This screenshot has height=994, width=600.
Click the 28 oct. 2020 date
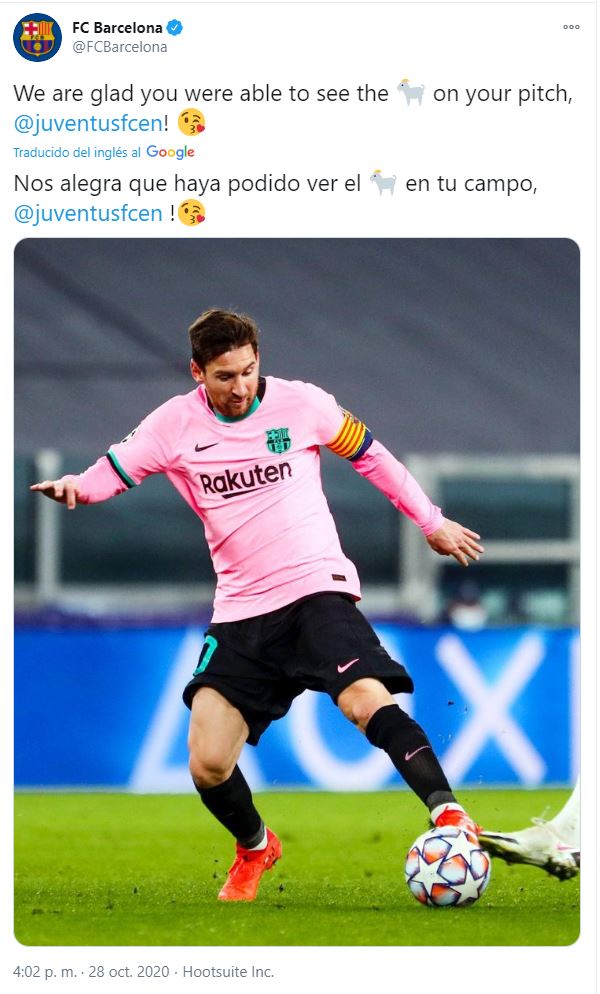click(x=129, y=971)
